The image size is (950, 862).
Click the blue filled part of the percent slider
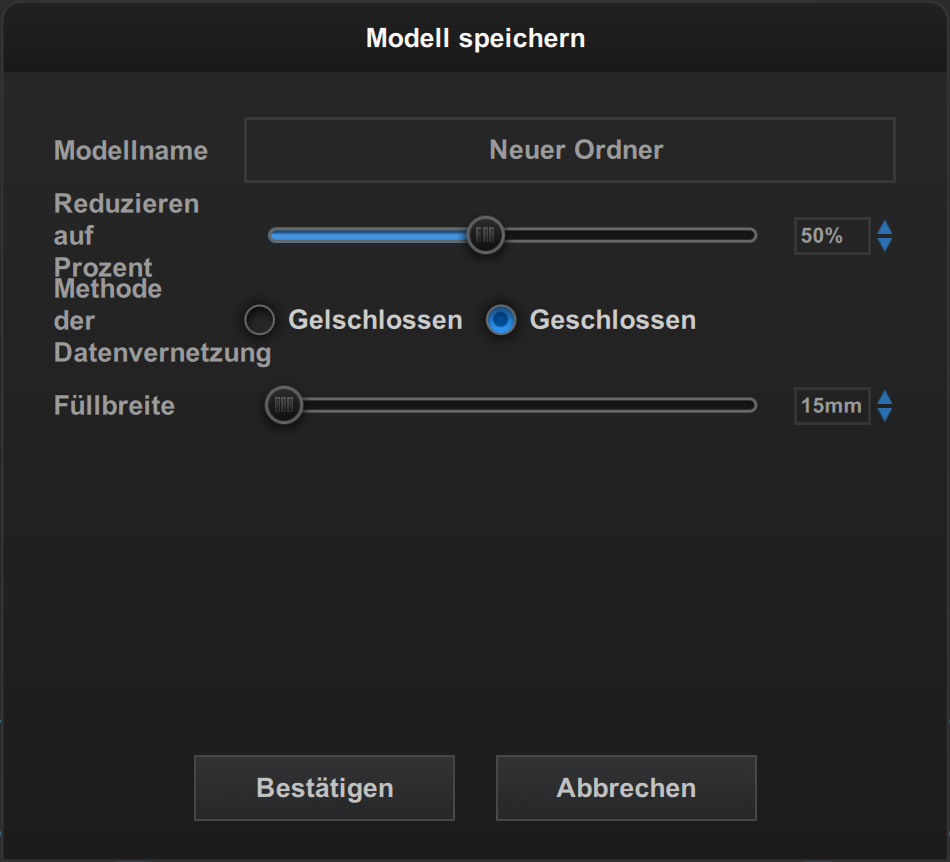pyautogui.click(x=368, y=236)
